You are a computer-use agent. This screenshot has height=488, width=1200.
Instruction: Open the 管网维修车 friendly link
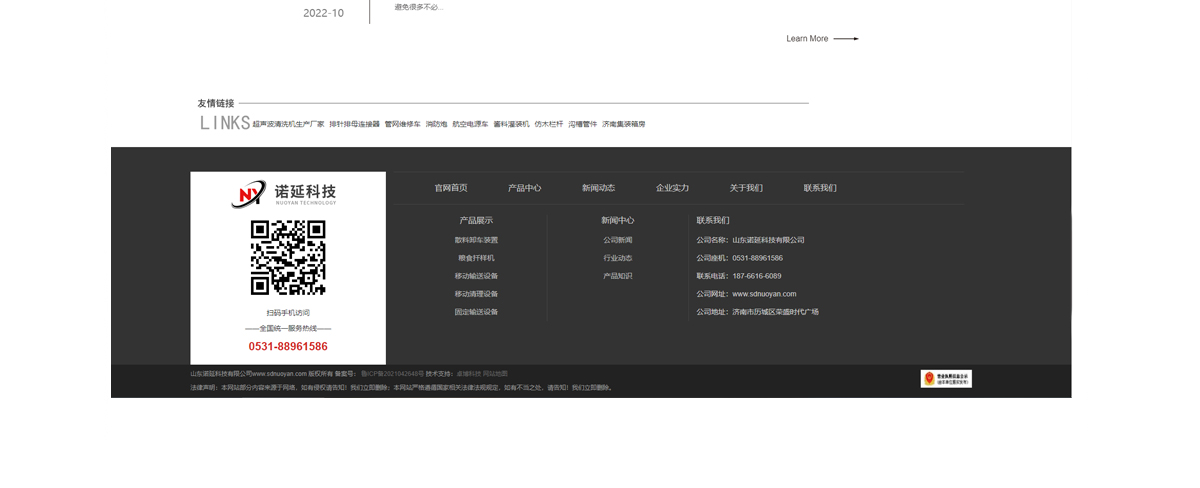pos(403,125)
